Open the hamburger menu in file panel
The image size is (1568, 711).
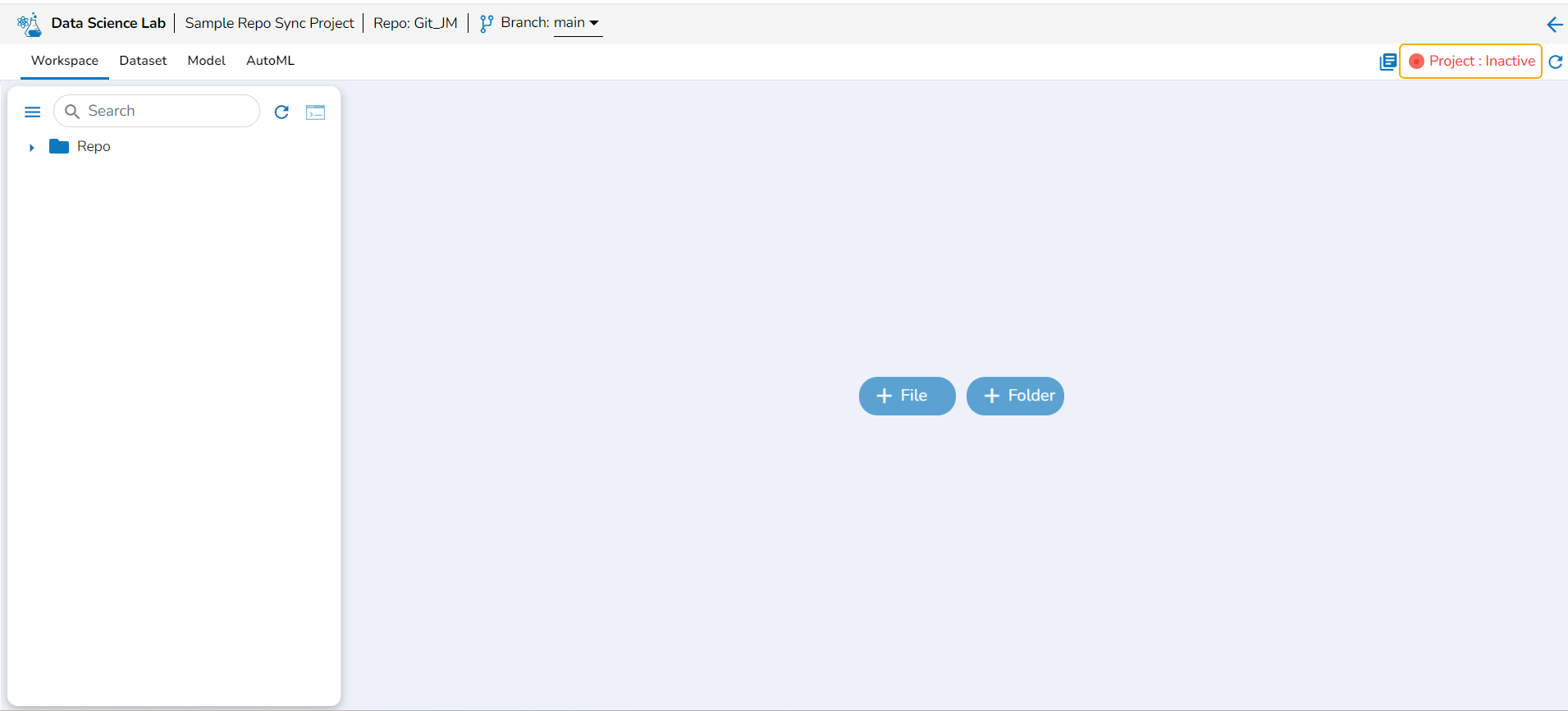coord(33,112)
